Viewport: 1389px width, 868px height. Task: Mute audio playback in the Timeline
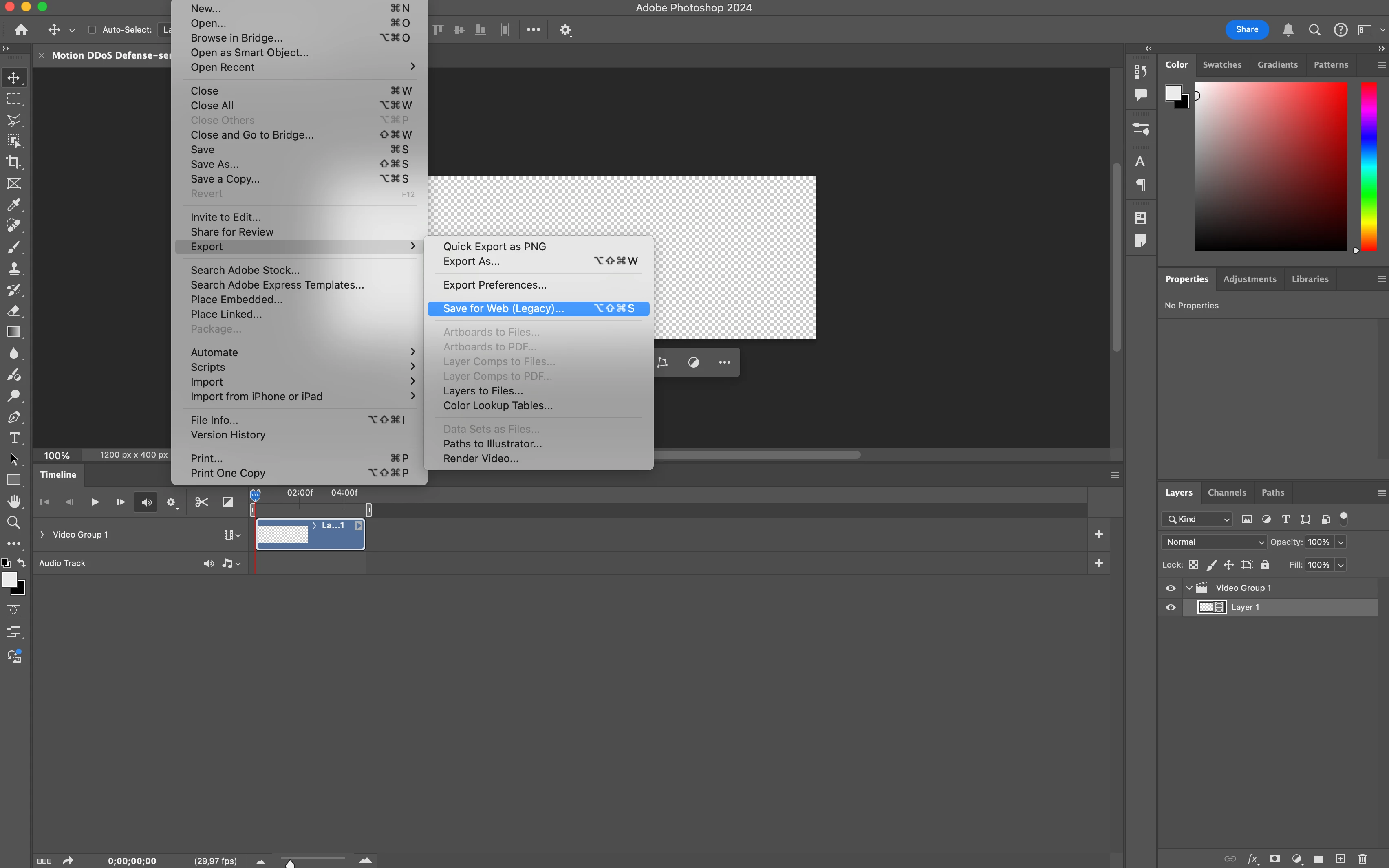pyautogui.click(x=146, y=502)
